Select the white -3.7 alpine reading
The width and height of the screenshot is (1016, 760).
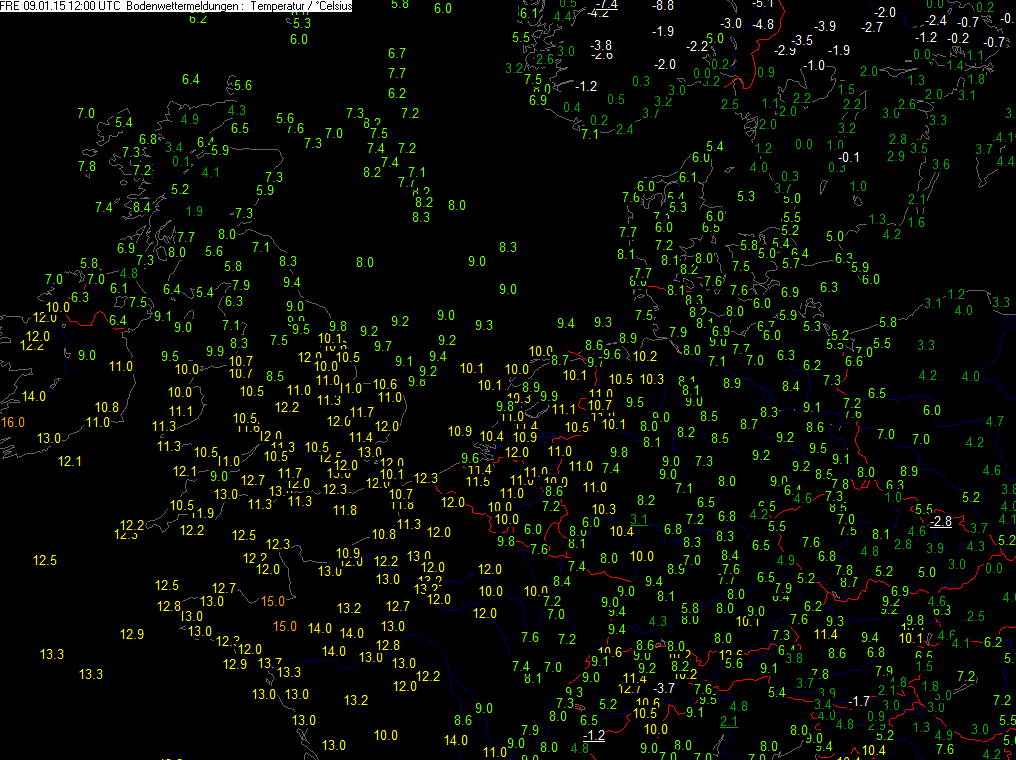coord(664,687)
